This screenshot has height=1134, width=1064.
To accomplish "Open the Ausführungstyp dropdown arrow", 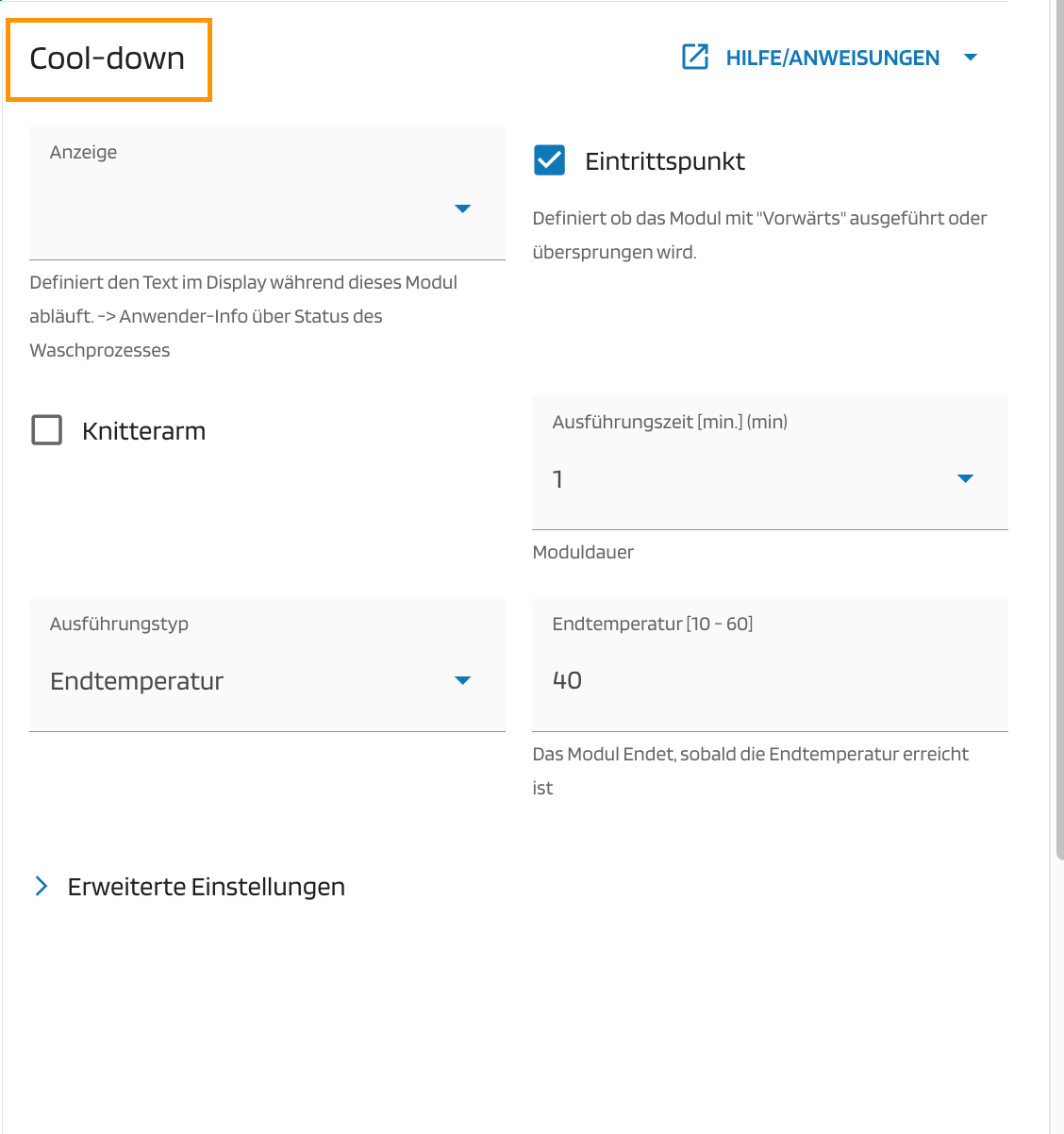I will (462, 680).
